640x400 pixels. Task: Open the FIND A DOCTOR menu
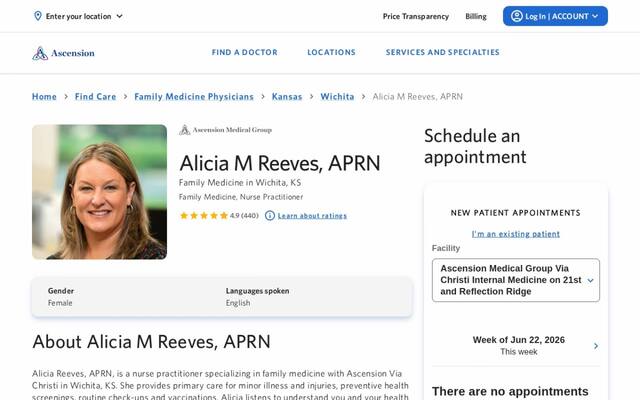(x=244, y=52)
